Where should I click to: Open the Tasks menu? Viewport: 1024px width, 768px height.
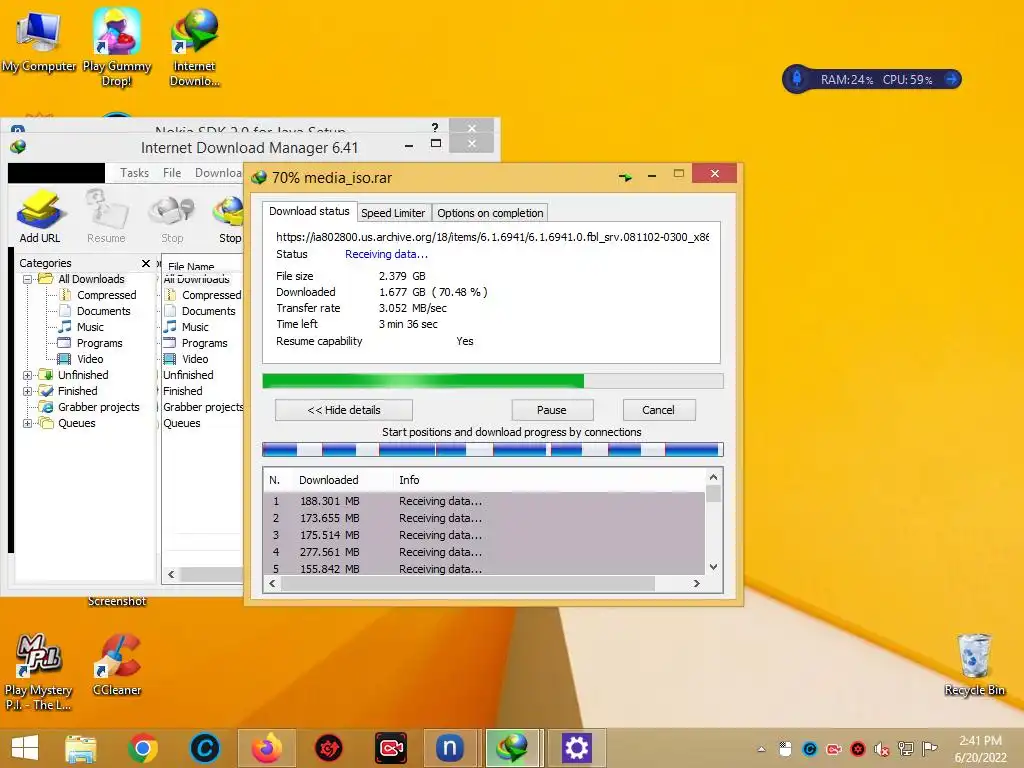[x=135, y=172]
